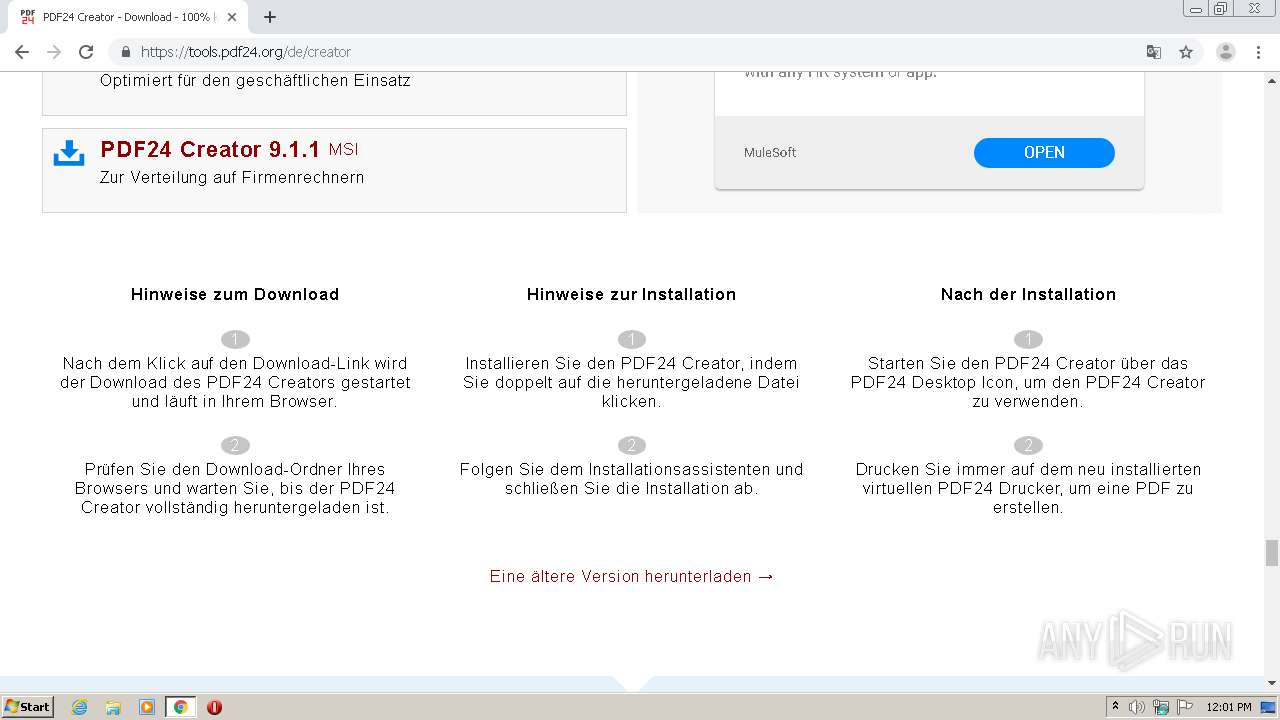View site info via the padlock icon
Image resolution: width=1280 pixels, height=720 pixels.
click(x=125, y=52)
